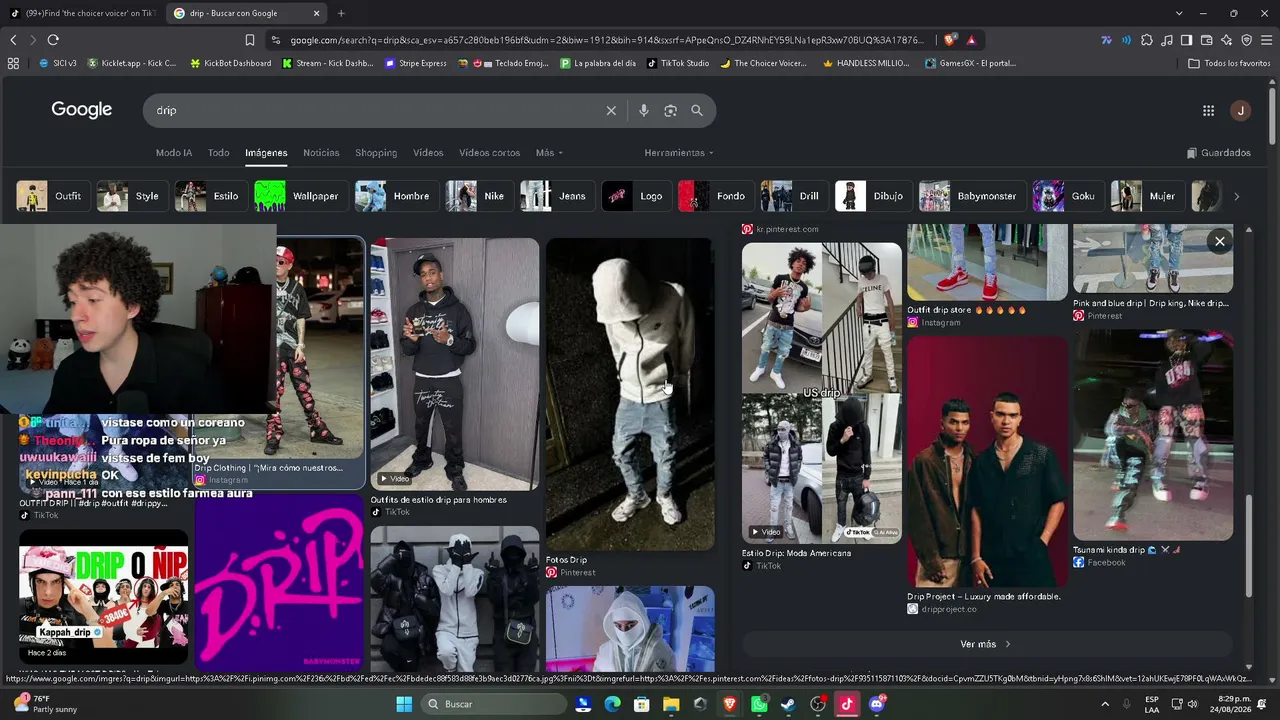
Task: Submit the search with the magnifier icon
Action: 697,110
